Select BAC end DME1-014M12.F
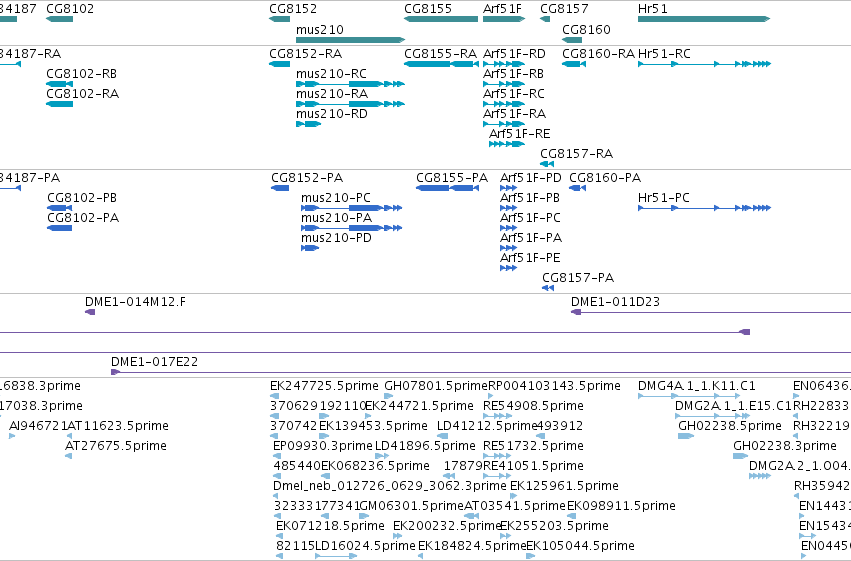Image resolution: width=851 pixels, height=561 pixels. (90, 312)
